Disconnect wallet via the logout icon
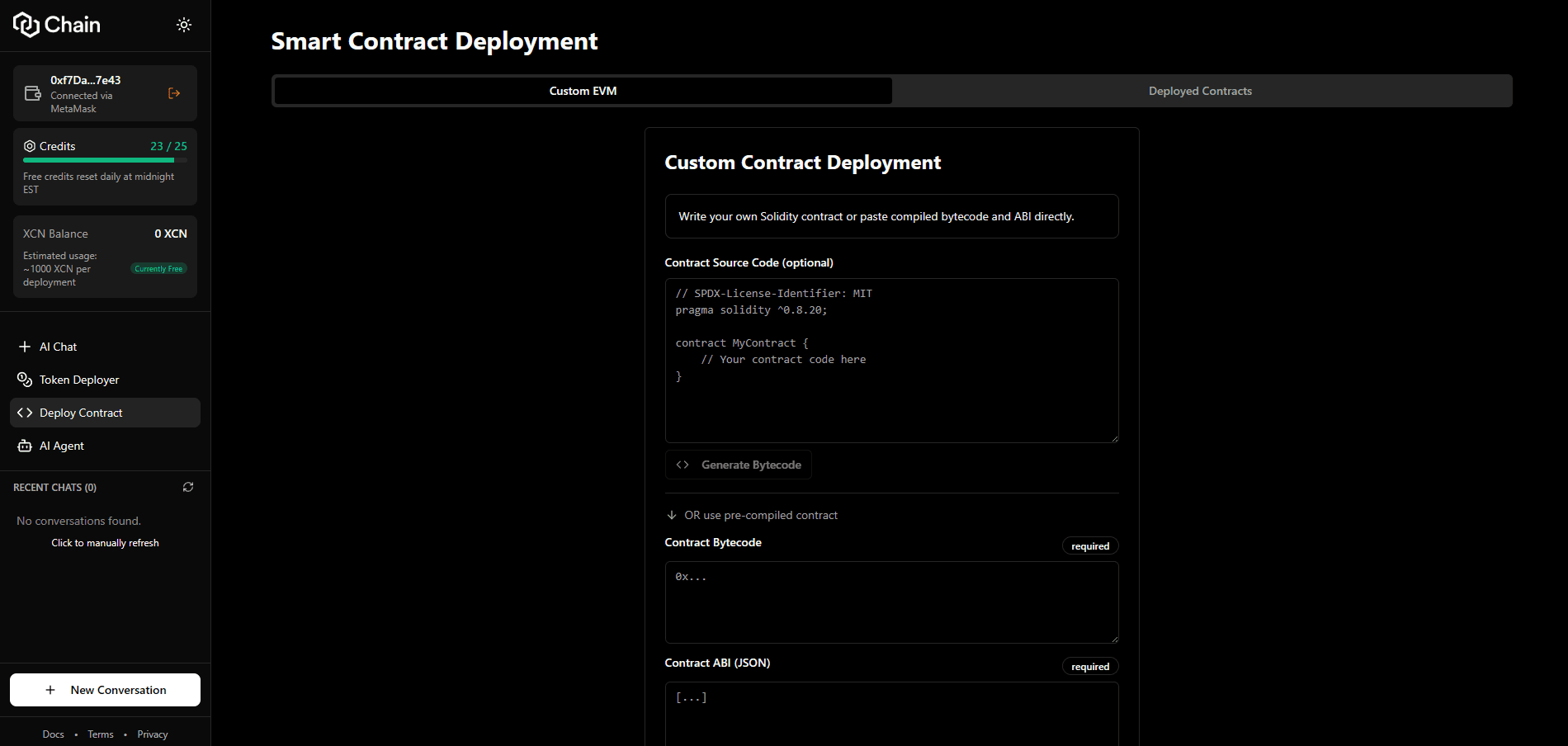 174,93
